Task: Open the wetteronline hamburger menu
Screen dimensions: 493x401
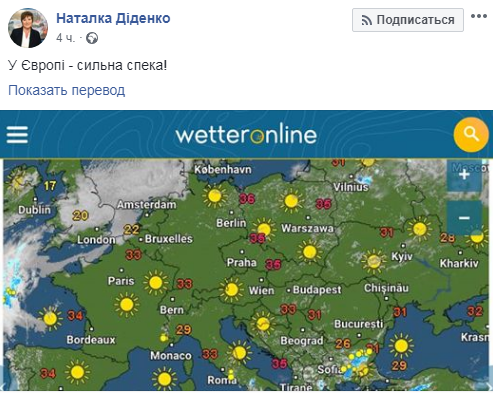Action: tap(17, 134)
